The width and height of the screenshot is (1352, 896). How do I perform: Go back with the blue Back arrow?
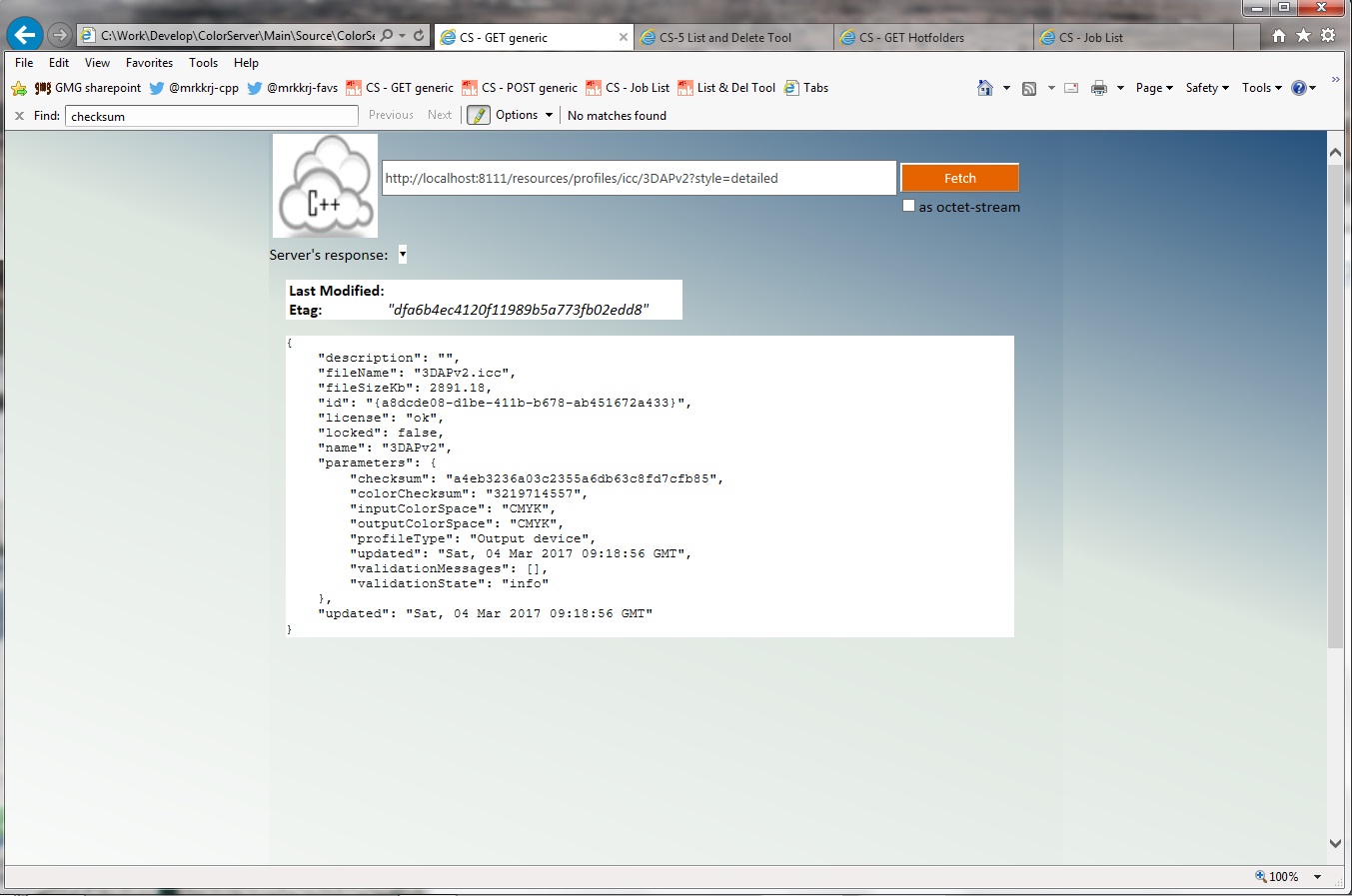pos(24,35)
